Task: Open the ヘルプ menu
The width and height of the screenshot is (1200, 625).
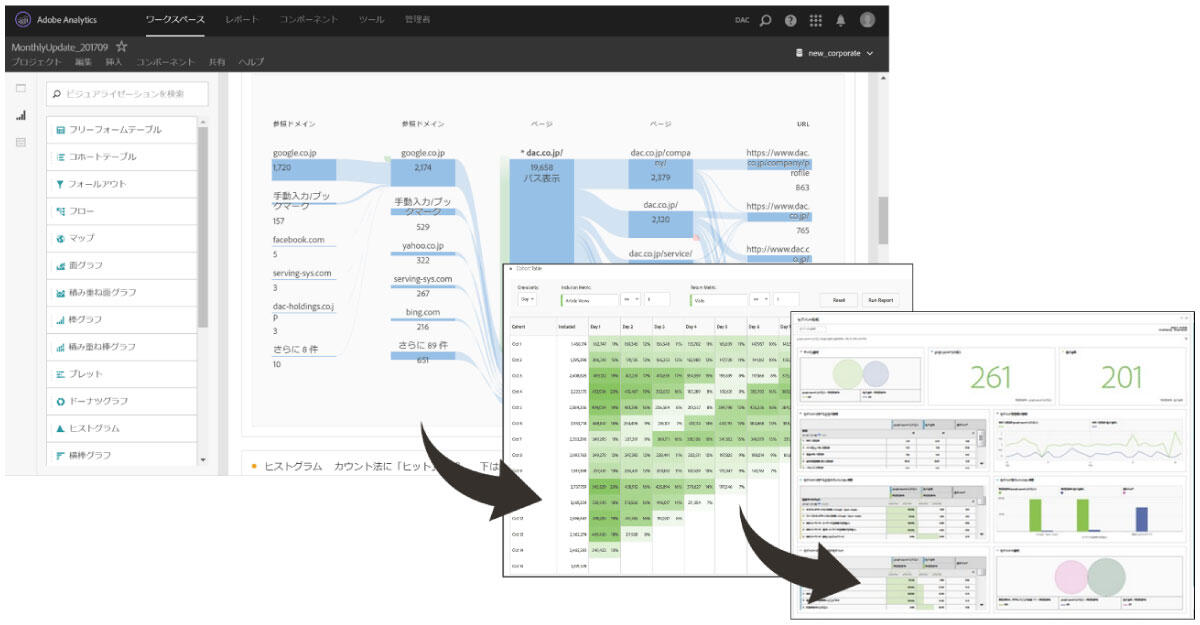Action: point(251,62)
